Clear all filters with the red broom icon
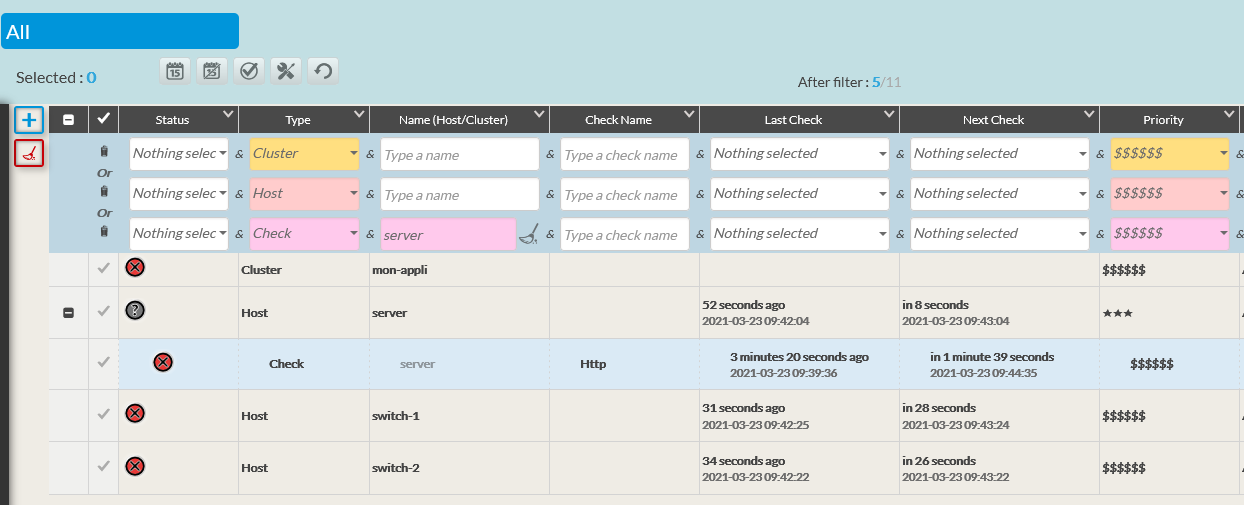Viewport: 1244px width, 505px height. [x=29, y=153]
